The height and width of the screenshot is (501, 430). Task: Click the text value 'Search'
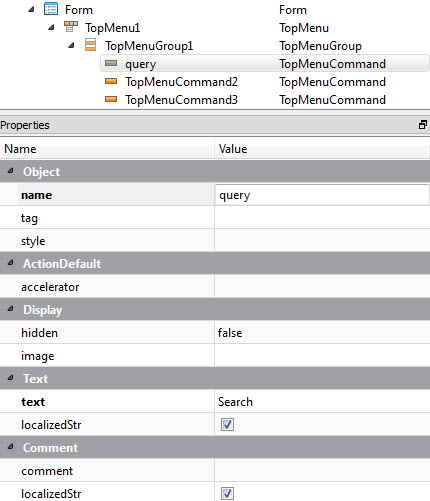(x=235, y=402)
